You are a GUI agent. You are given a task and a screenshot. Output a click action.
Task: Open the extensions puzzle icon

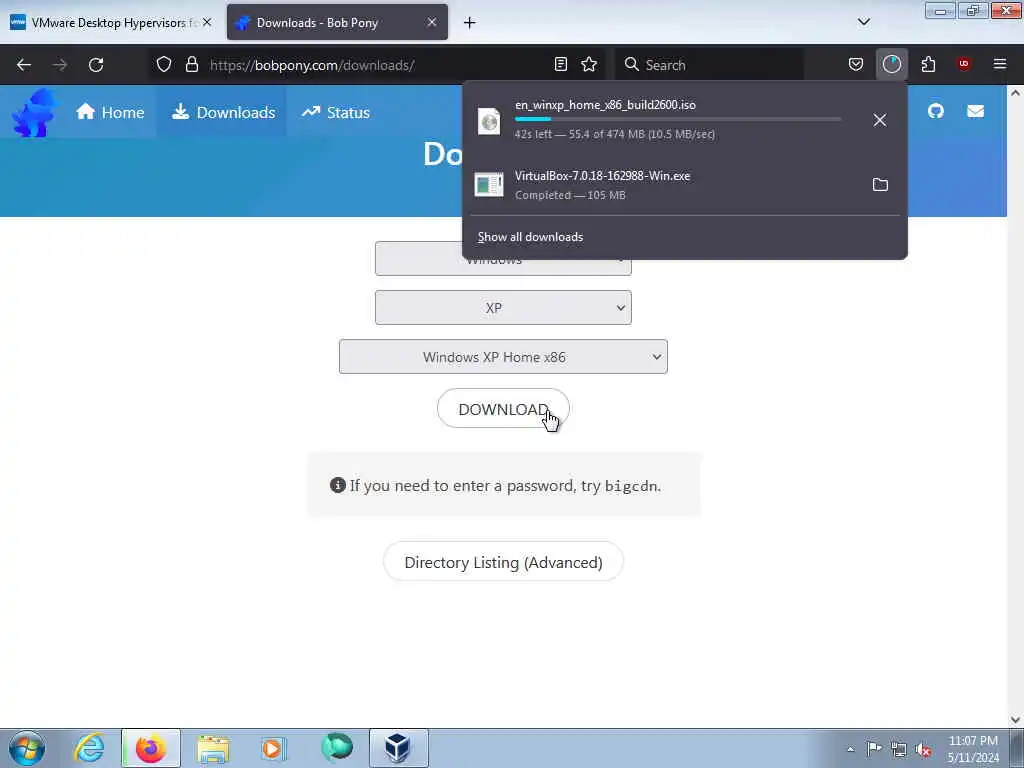(x=928, y=64)
